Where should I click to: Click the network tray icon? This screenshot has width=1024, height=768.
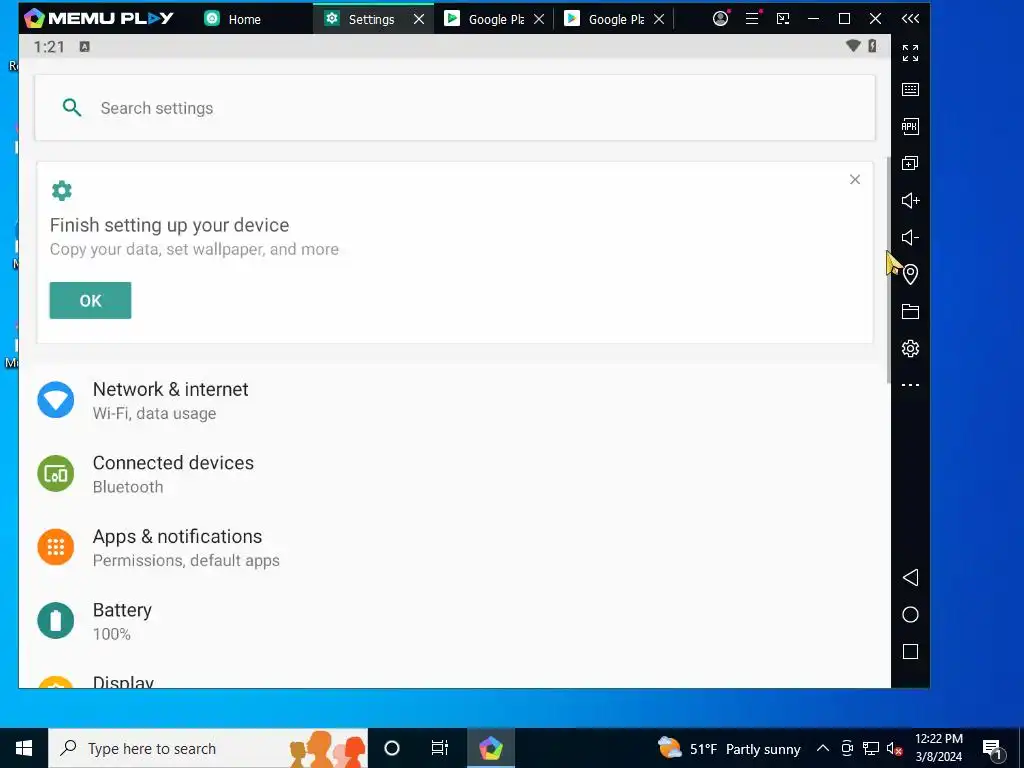click(871, 748)
